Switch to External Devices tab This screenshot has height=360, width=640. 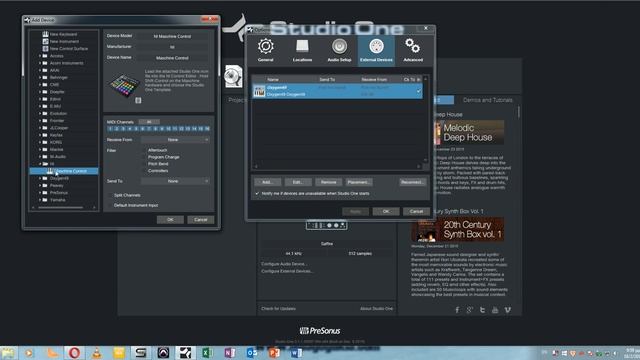coord(376,50)
